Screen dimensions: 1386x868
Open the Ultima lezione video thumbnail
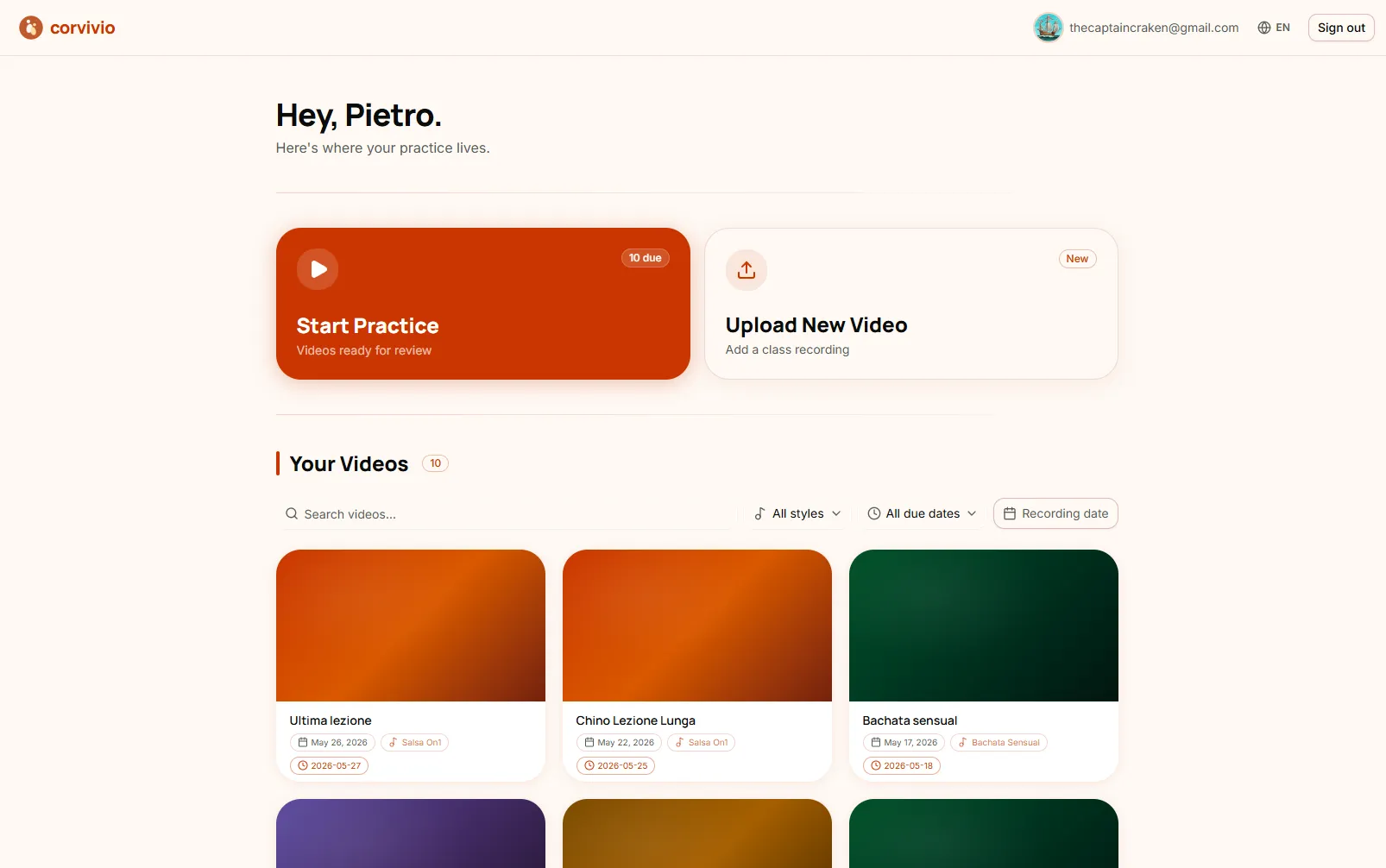click(x=411, y=626)
